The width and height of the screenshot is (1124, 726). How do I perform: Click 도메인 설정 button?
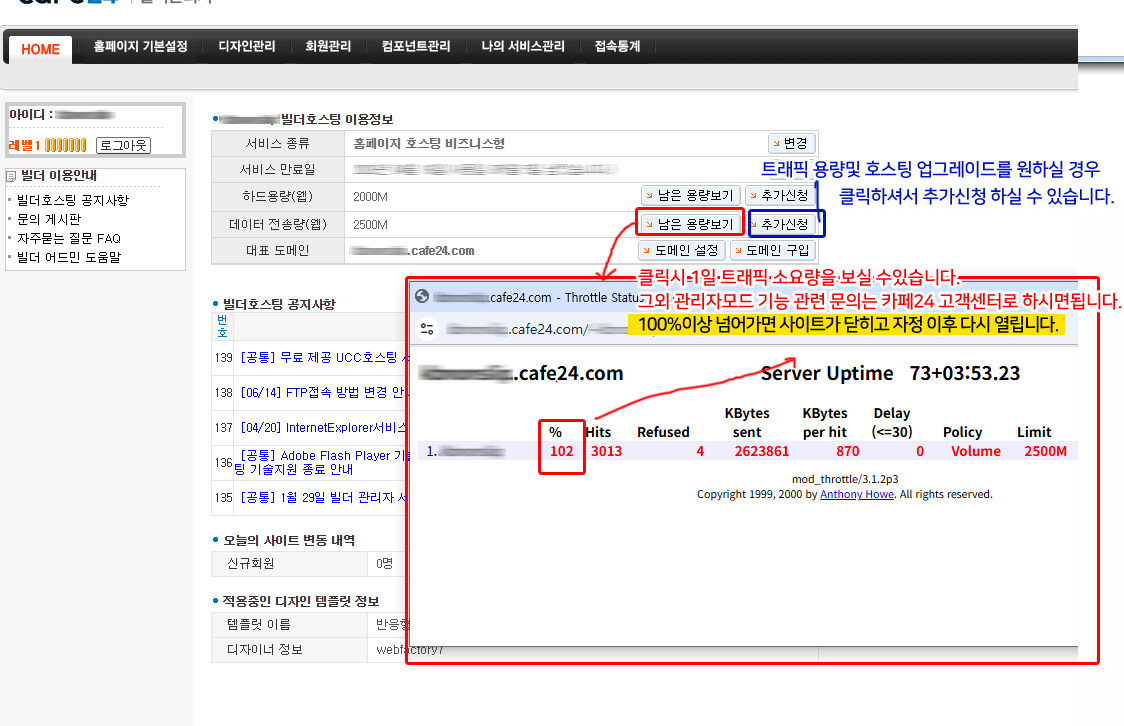click(682, 251)
